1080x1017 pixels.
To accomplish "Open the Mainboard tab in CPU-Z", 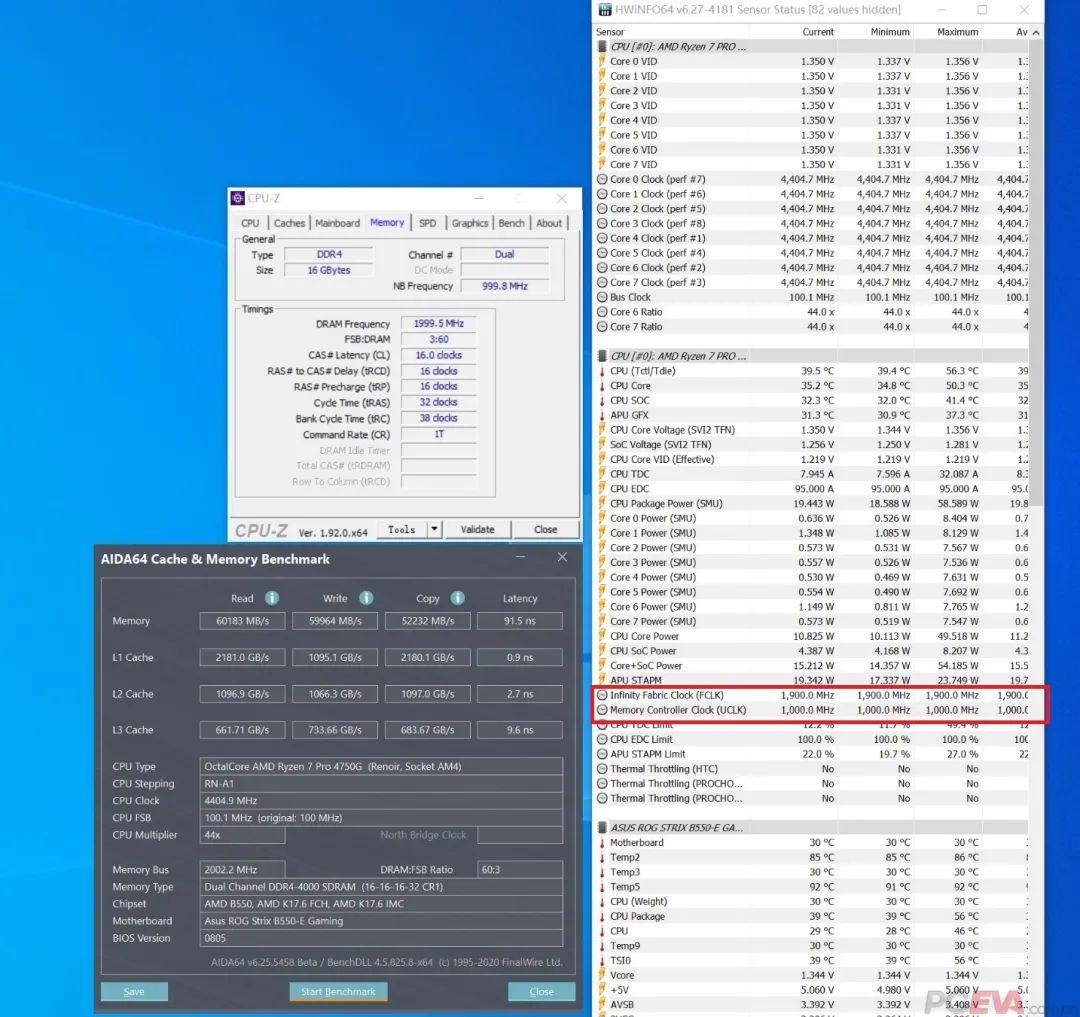I will click(337, 223).
